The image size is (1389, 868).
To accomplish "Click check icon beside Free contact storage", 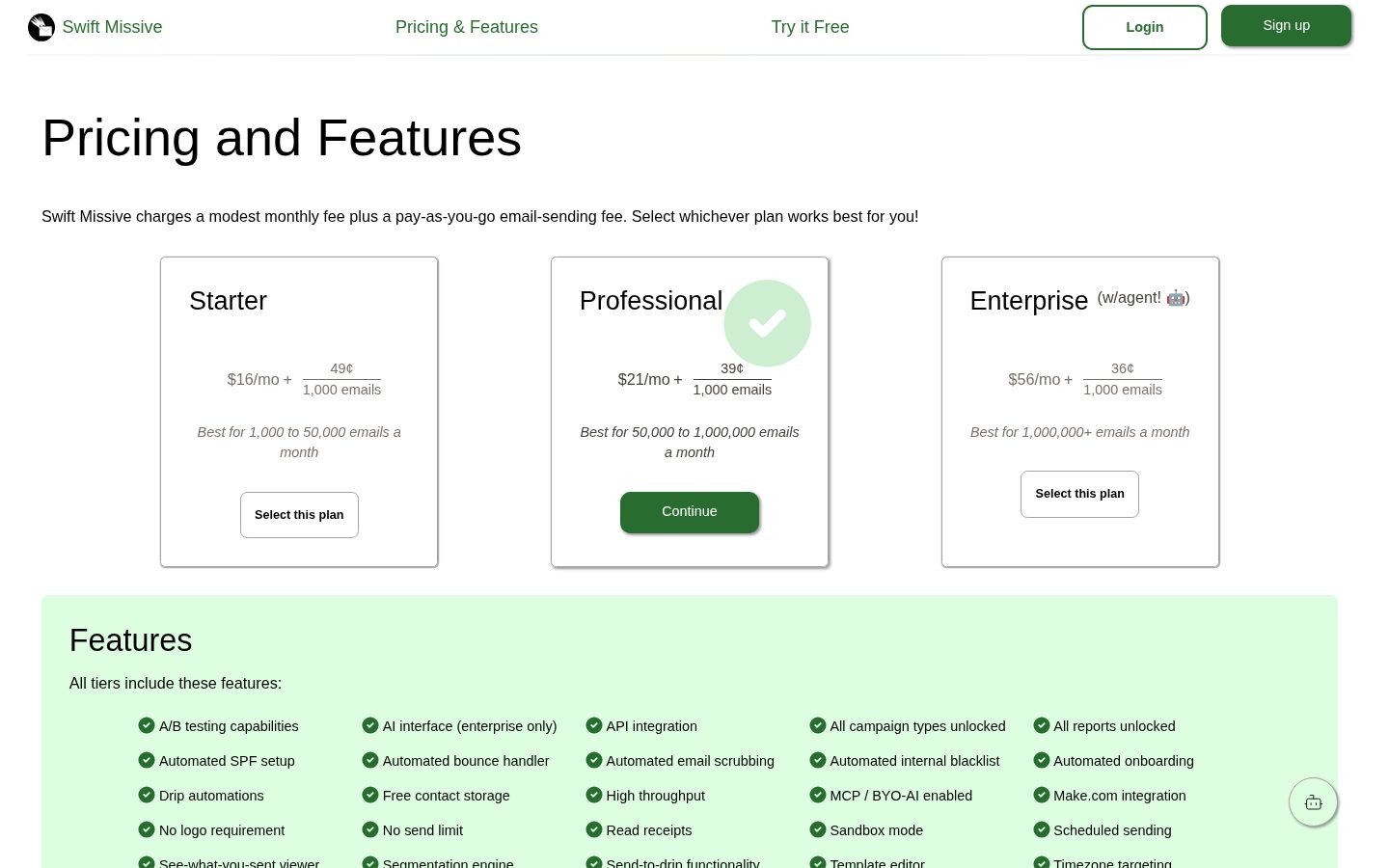I will [370, 795].
